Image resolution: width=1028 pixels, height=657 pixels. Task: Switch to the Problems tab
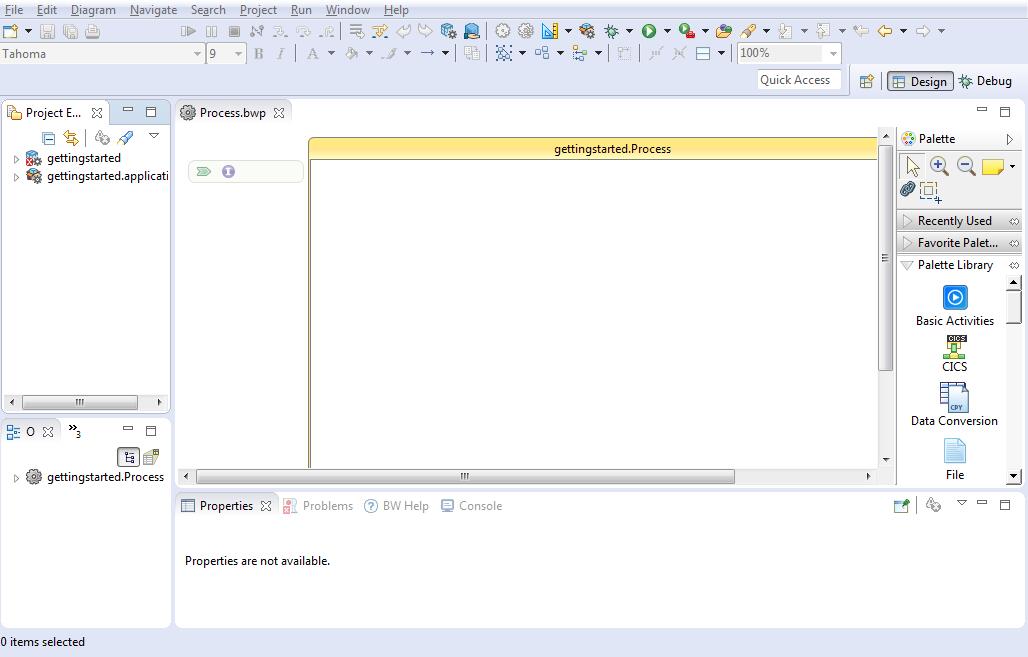328,506
